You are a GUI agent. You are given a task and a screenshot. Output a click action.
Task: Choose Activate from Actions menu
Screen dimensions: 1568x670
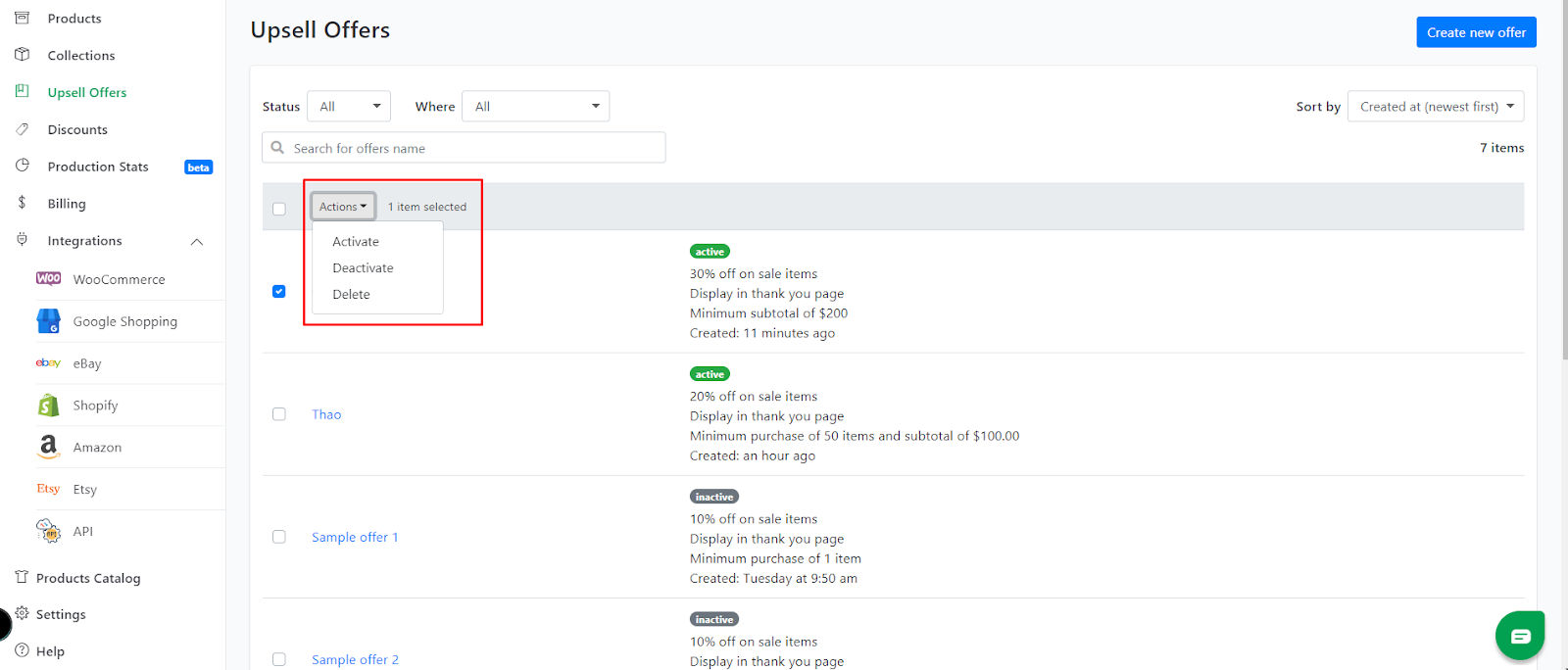tap(356, 241)
